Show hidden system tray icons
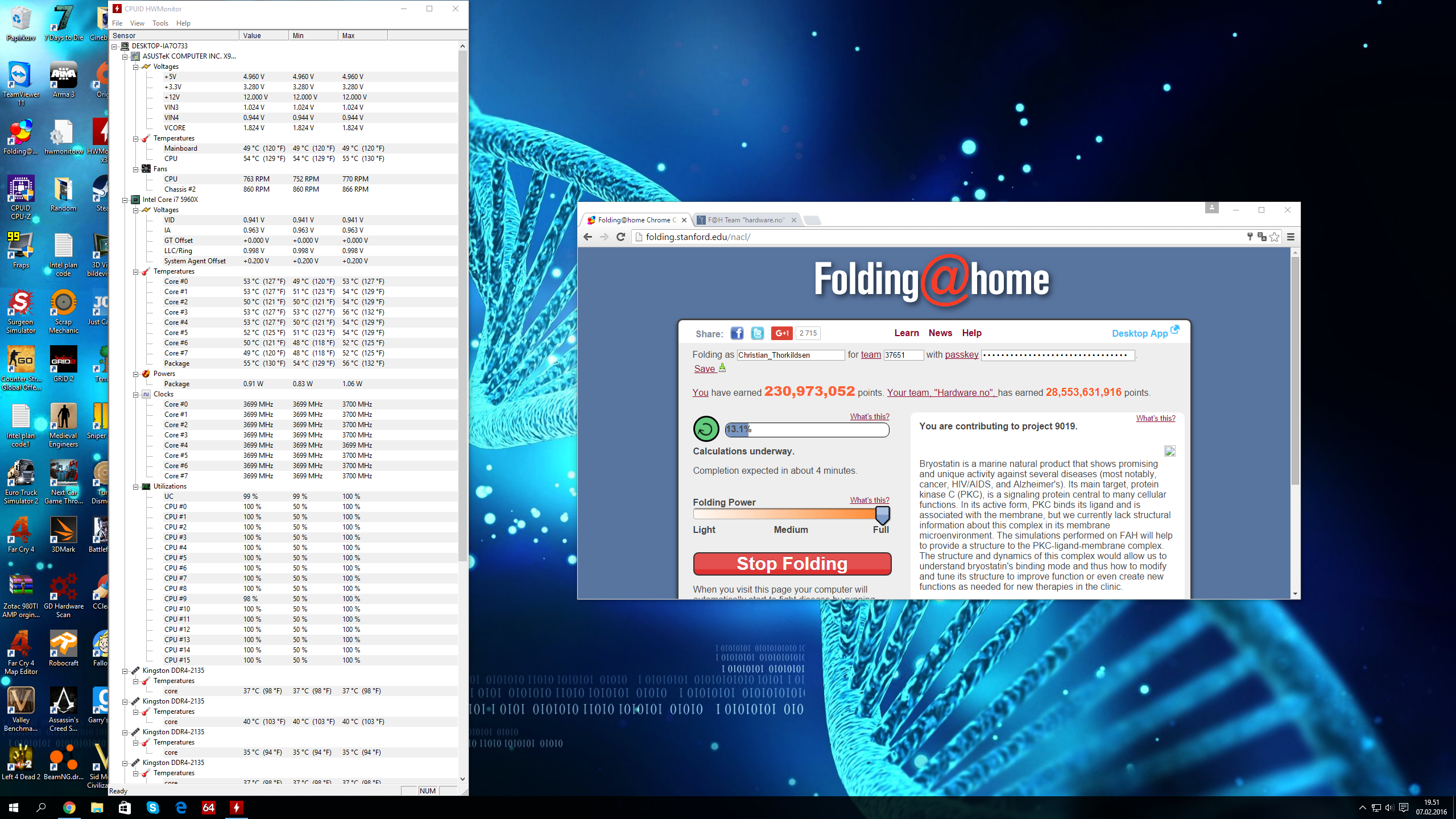 [x=1362, y=808]
